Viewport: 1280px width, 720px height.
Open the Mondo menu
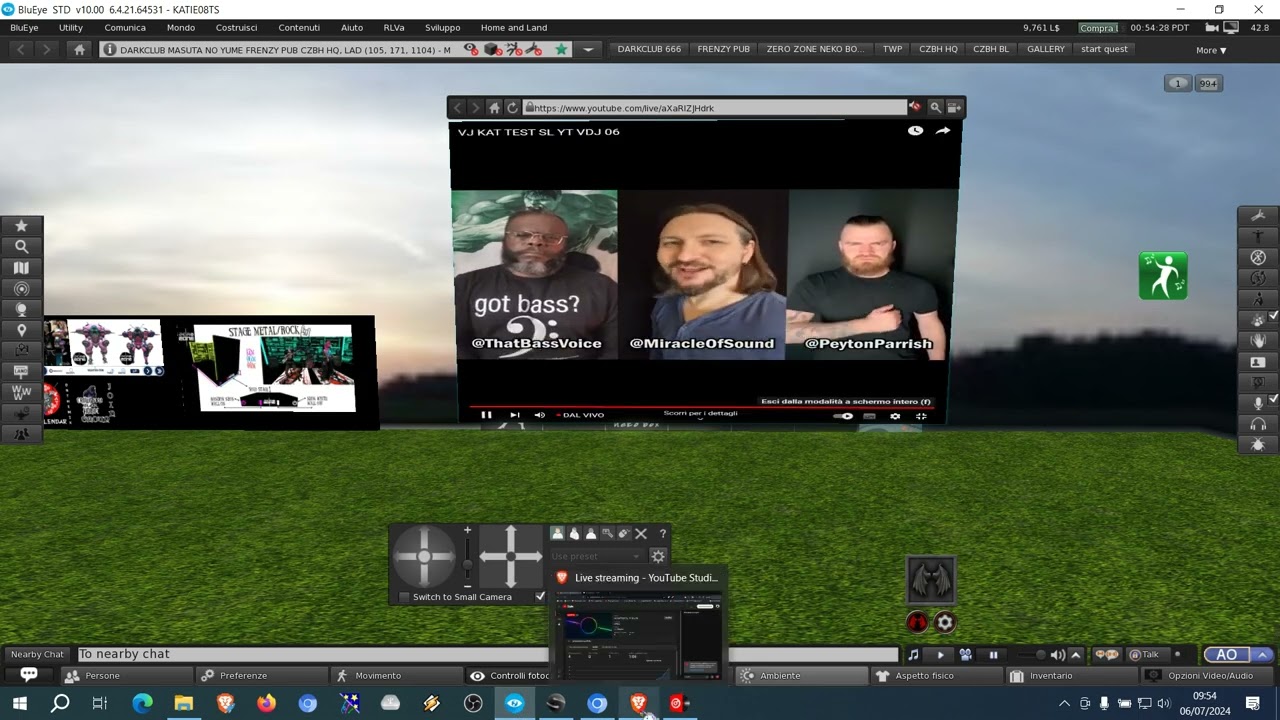[x=181, y=28]
